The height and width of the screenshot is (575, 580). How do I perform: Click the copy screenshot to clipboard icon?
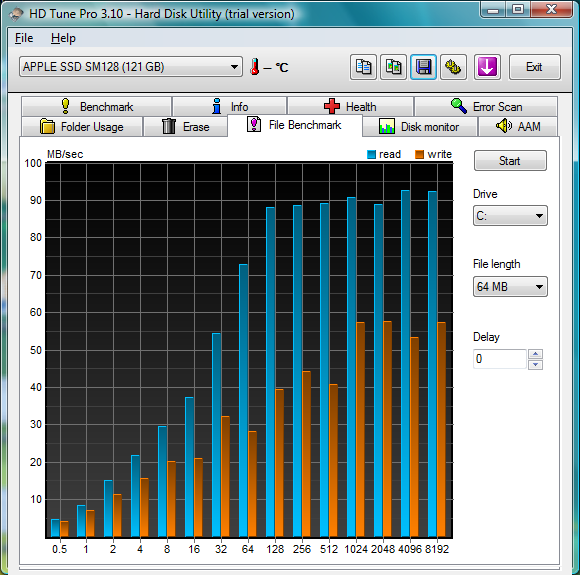click(x=393, y=67)
